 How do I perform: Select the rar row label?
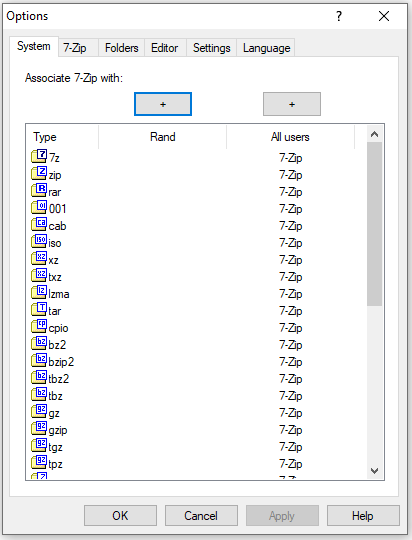[x=55, y=192]
